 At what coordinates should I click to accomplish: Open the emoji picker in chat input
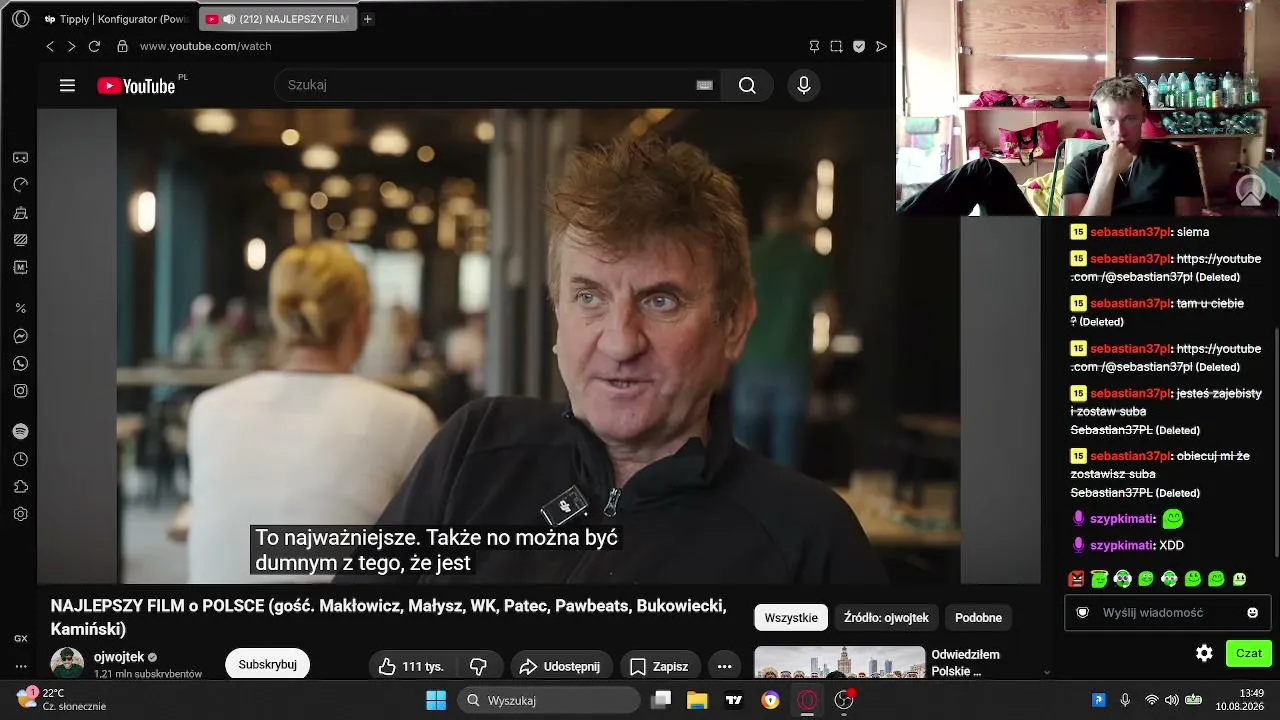1252,612
